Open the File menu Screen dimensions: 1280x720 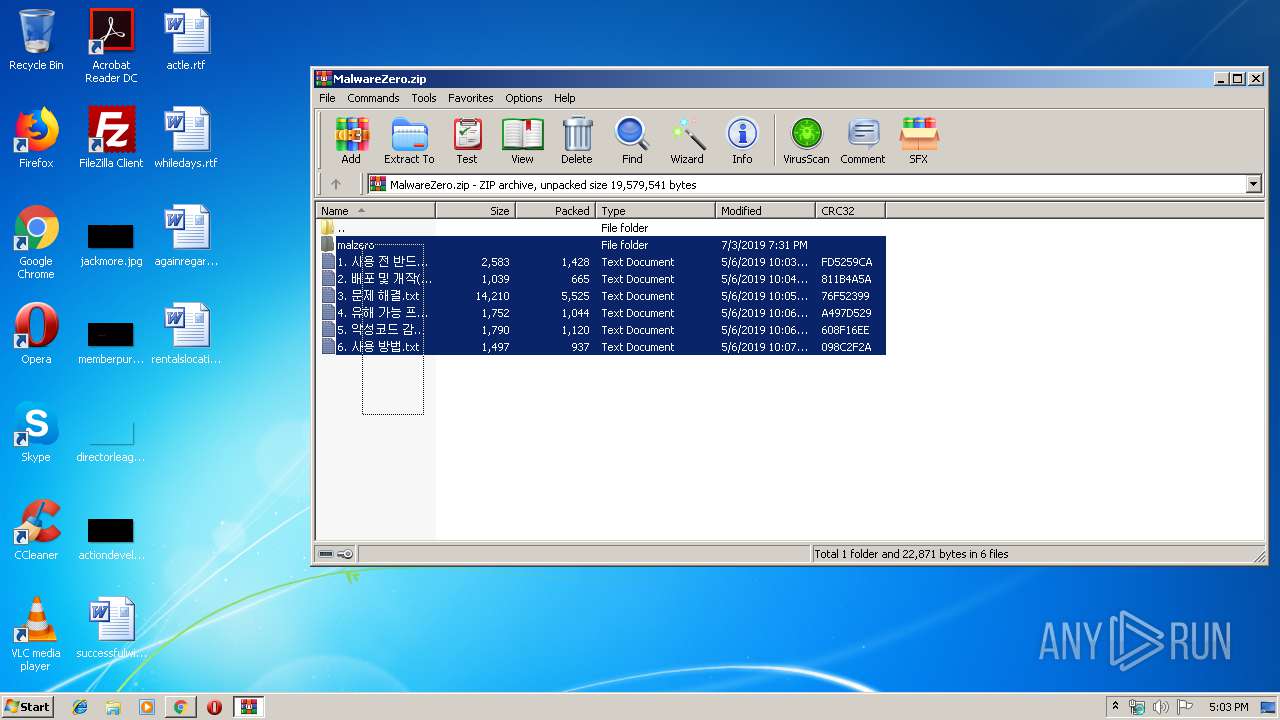click(x=327, y=98)
